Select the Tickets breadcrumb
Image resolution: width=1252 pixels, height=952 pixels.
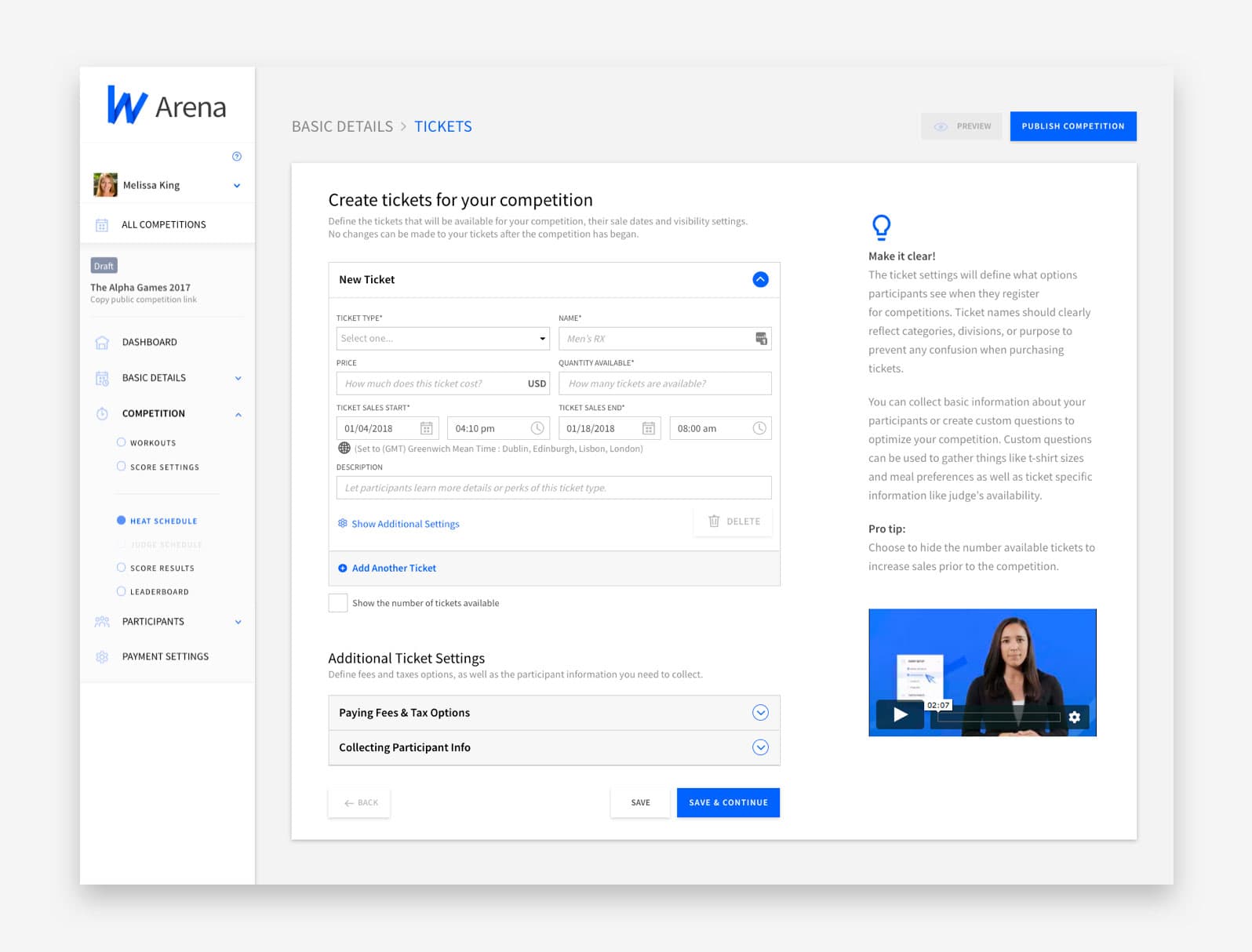pyautogui.click(x=443, y=126)
